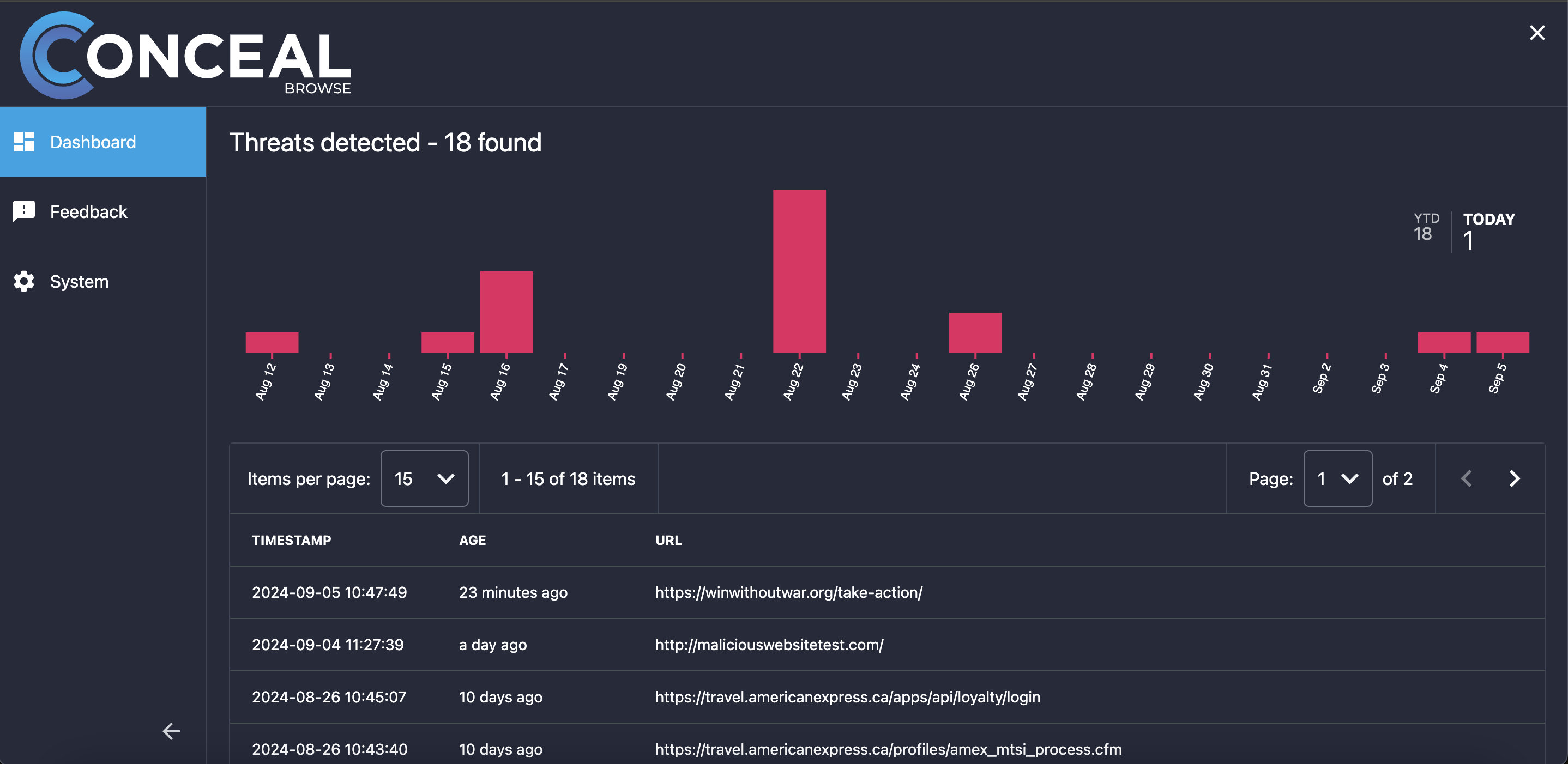Screen dimensions: 1568x764
Task: Click the Sep 4 bar in chart
Action: [1444, 342]
